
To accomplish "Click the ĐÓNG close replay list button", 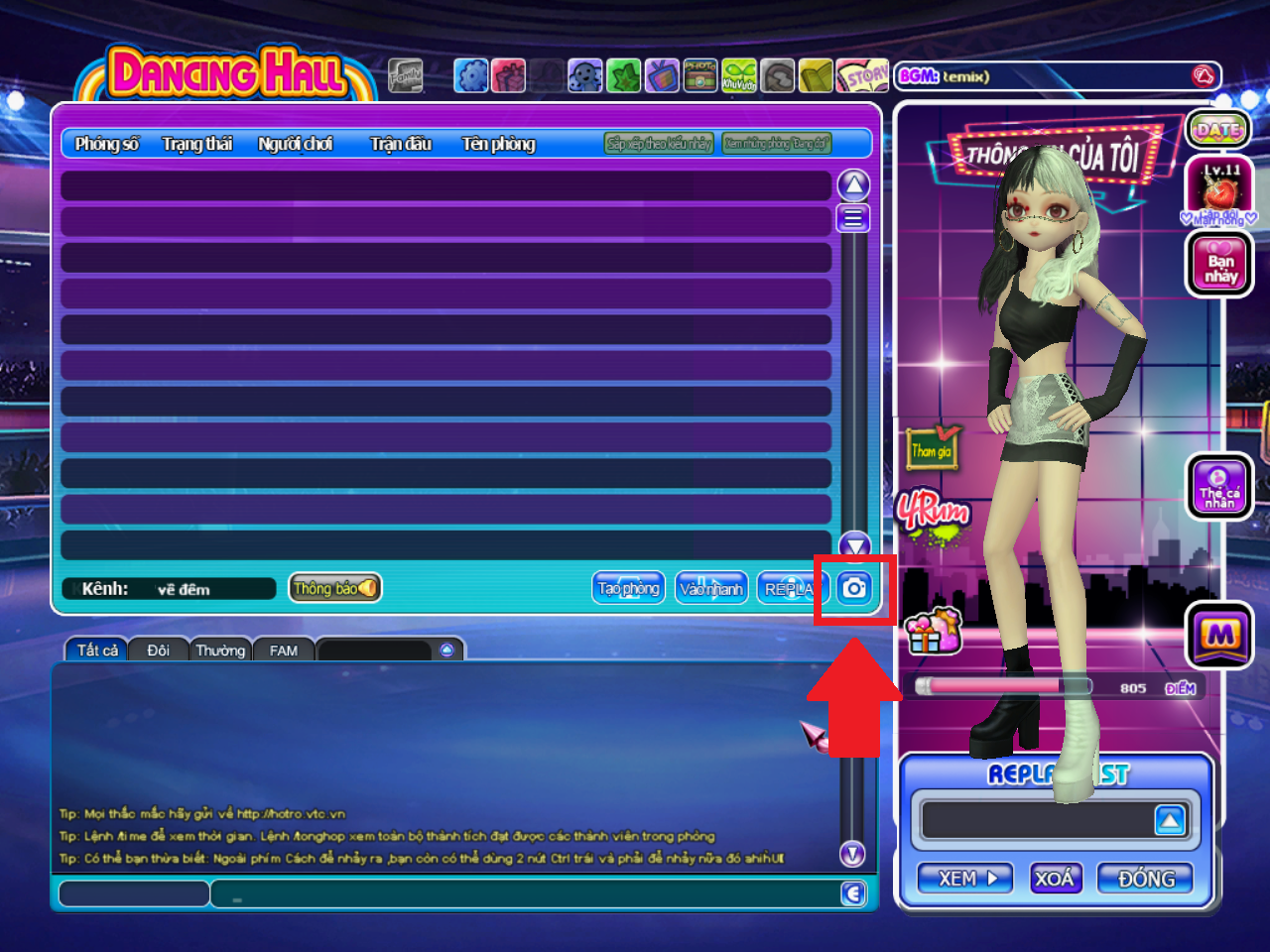I will pos(1145,879).
